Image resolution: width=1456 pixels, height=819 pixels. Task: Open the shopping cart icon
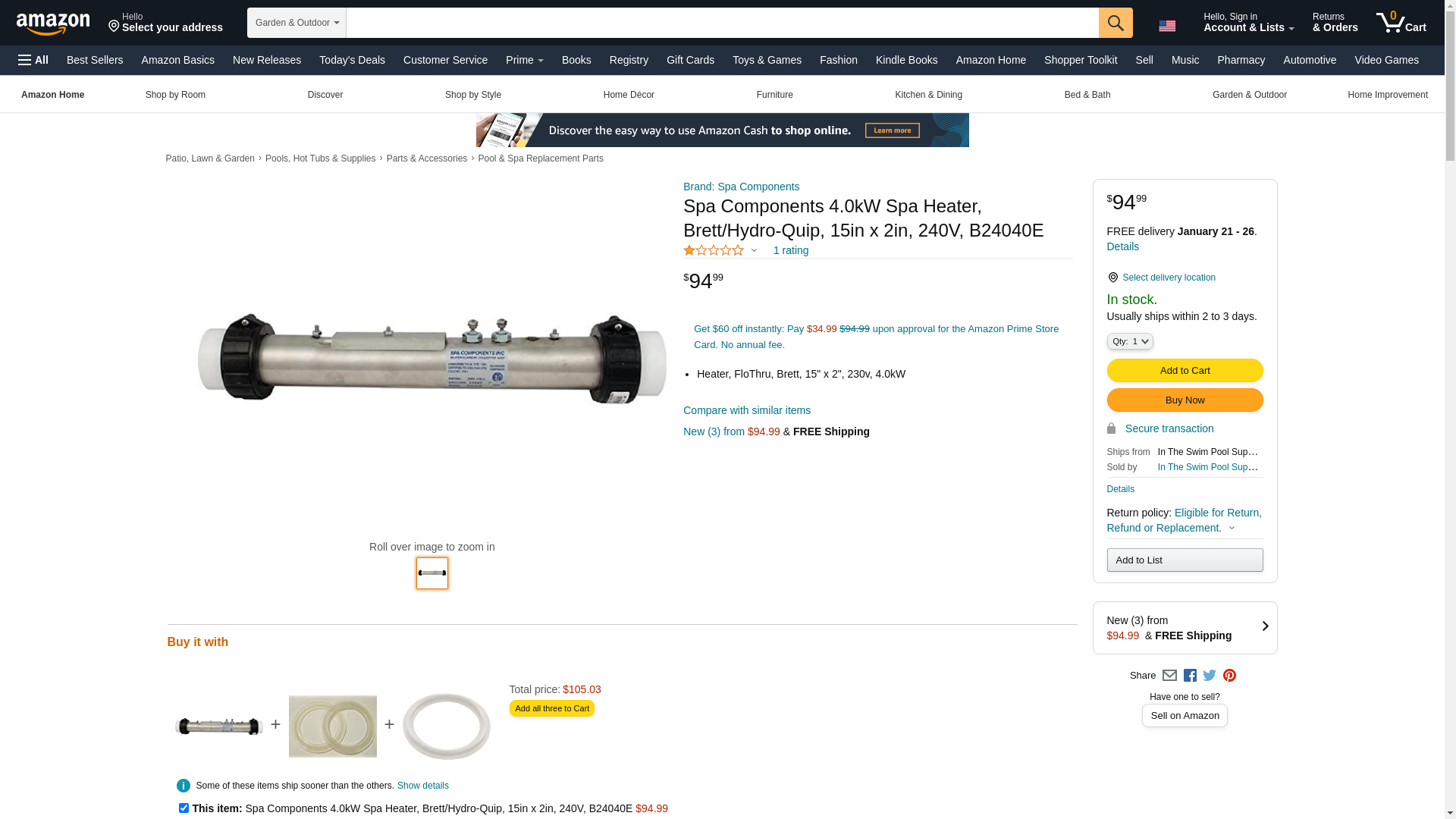point(1401,23)
